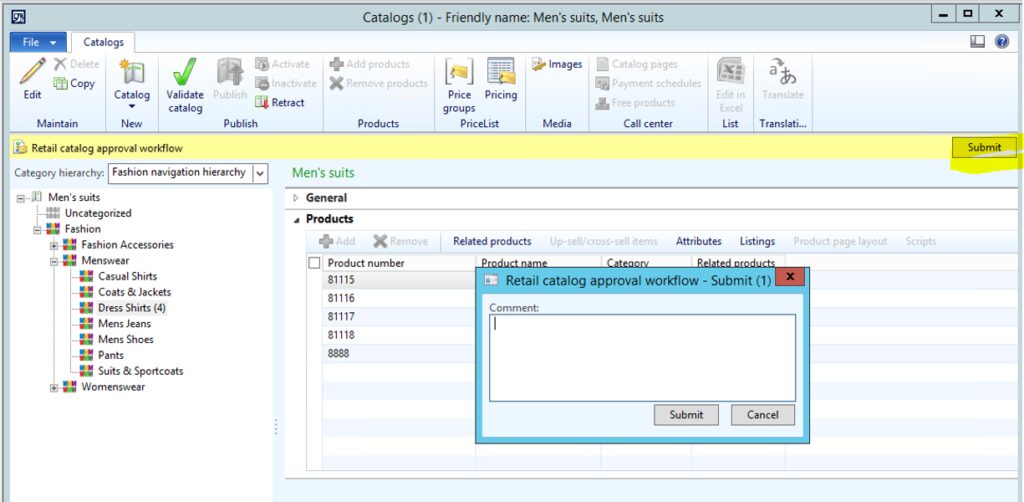Image resolution: width=1024 pixels, height=502 pixels.
Task: Click the Comment text box
Action: 642,357
